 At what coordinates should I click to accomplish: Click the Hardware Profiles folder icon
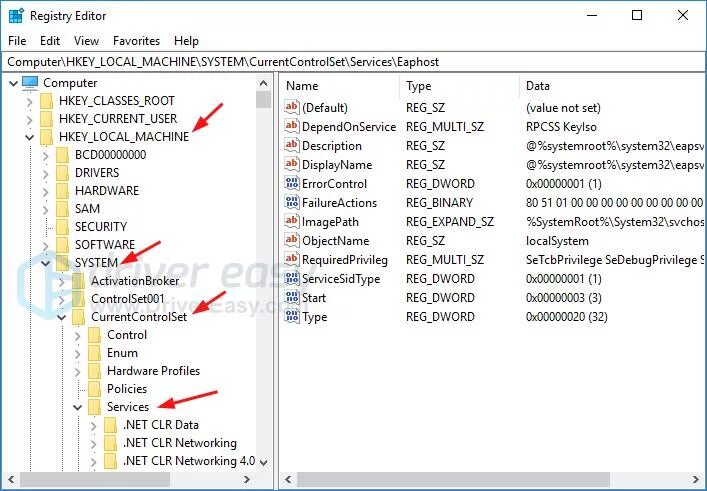tap(94, 371)
